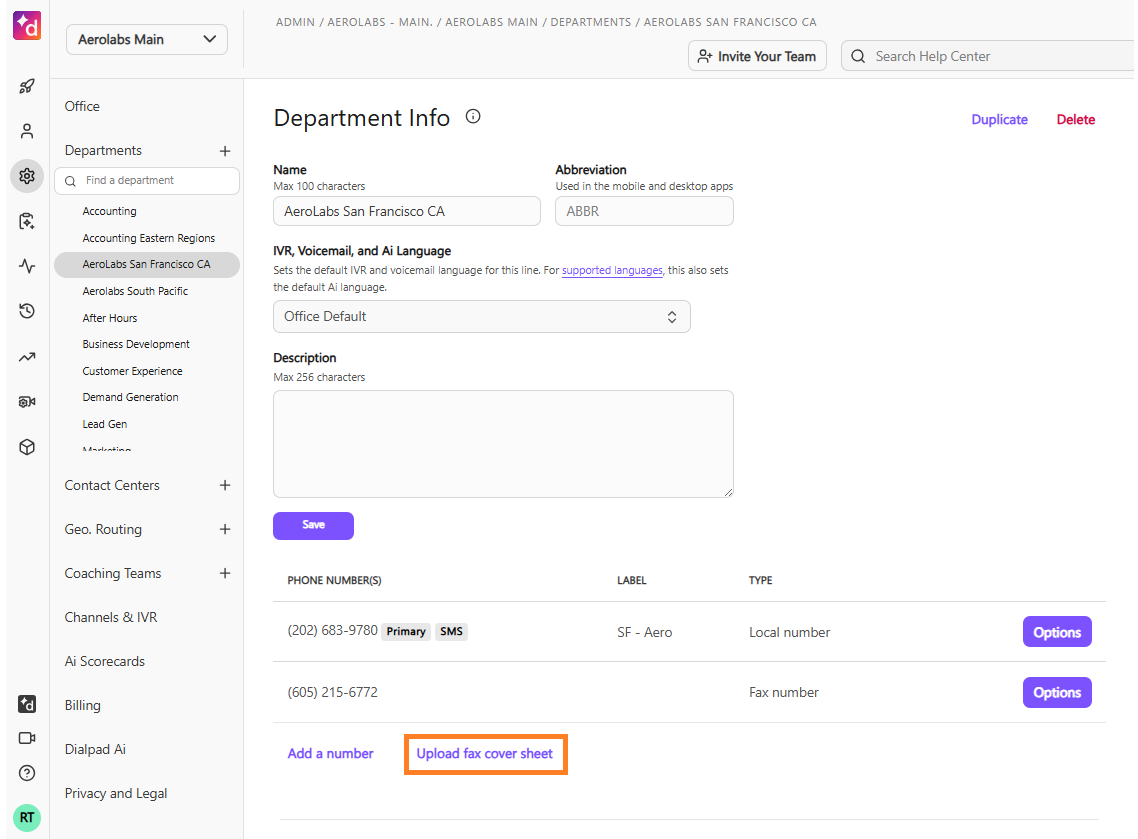Click the Search Help Center field

pyautogui.click(x=990, y=56)
